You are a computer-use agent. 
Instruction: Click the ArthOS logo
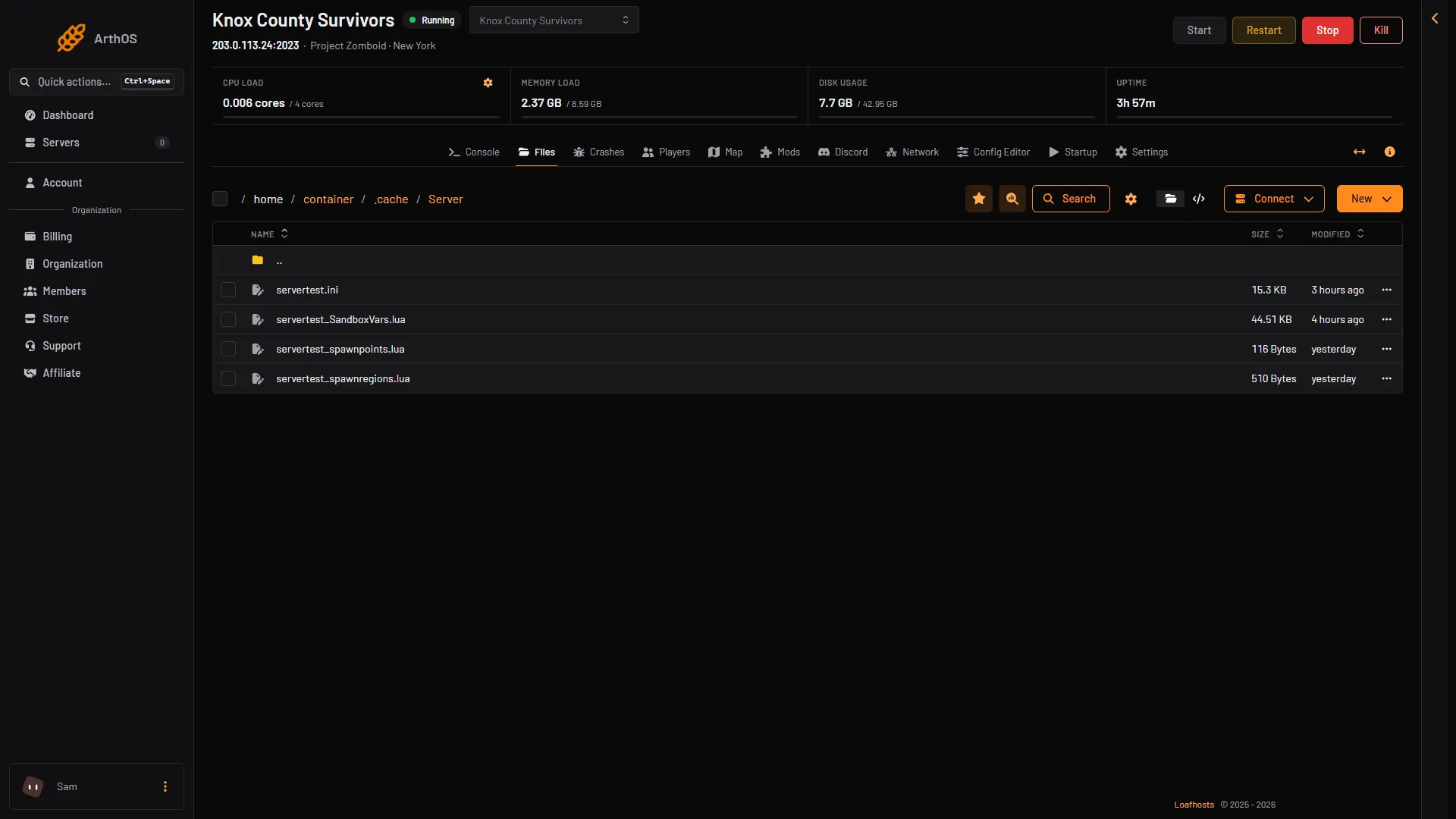point(97,38)
